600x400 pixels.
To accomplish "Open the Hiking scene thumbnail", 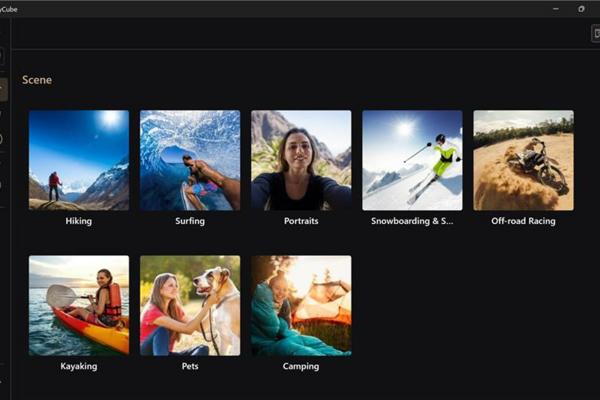I will pos(79,160).
